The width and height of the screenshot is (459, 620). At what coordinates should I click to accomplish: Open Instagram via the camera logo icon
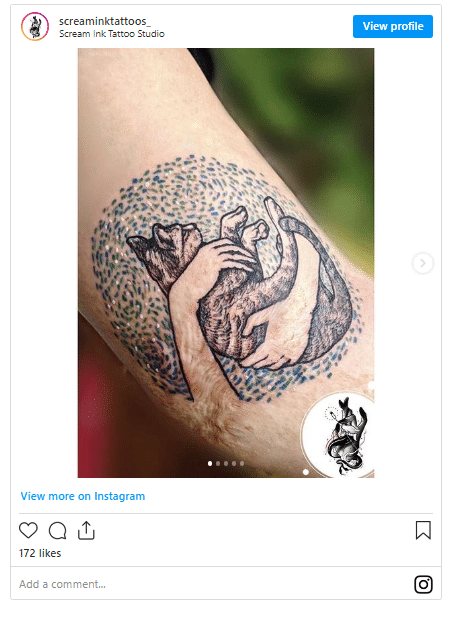click(x=423, y=584)
